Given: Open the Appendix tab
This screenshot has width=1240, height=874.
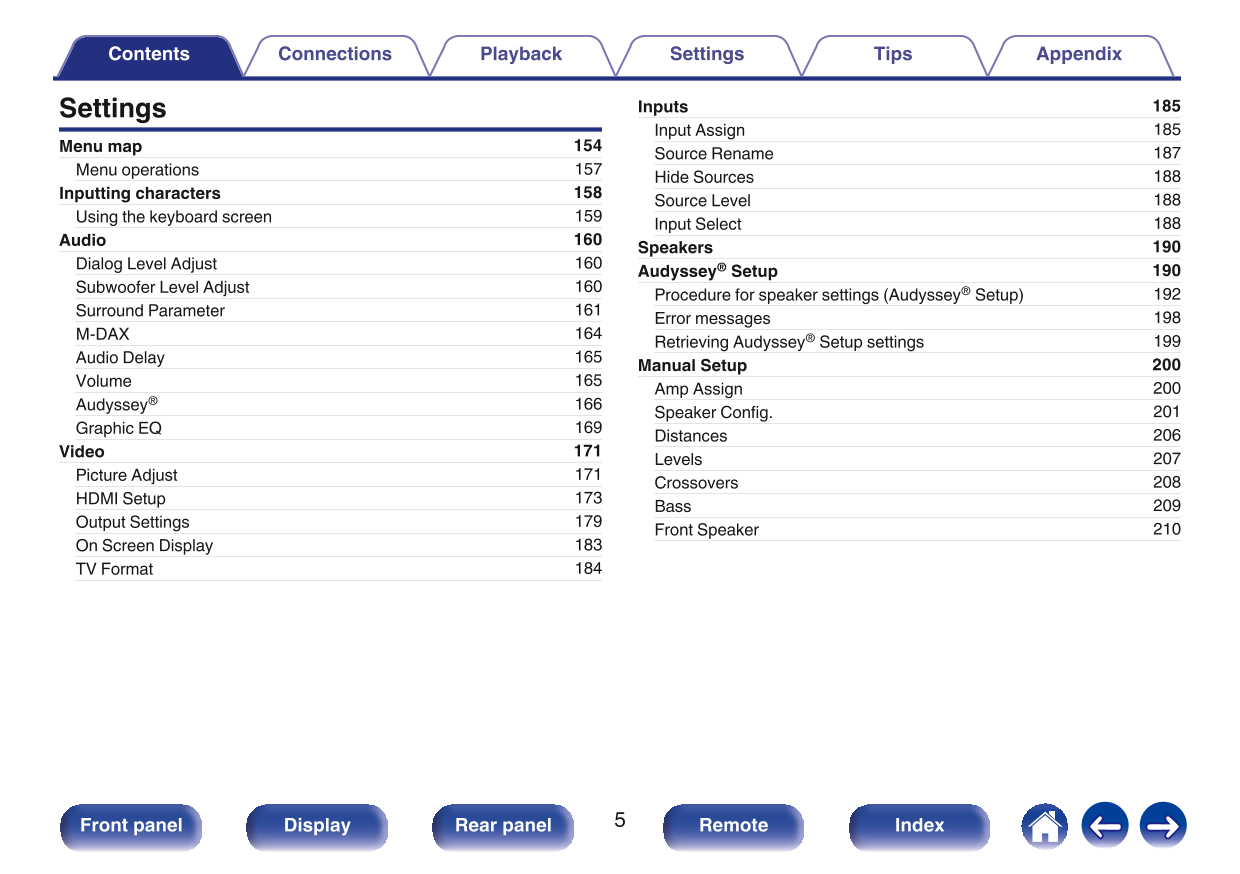Looking at the screenshot, I should point(1079,55).
